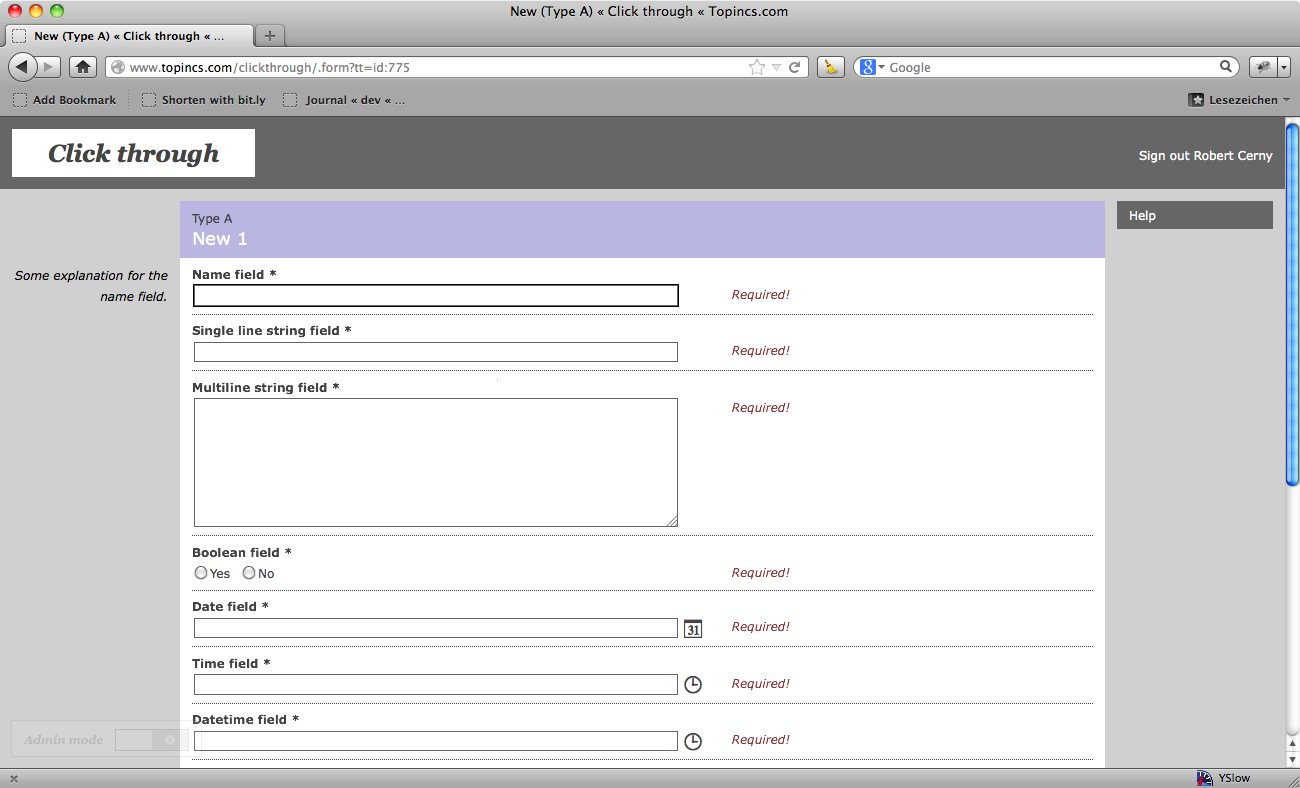Open the Date field calendar picker
Viewport: 1300px width, 788px height.
click(x=693, y=629)
